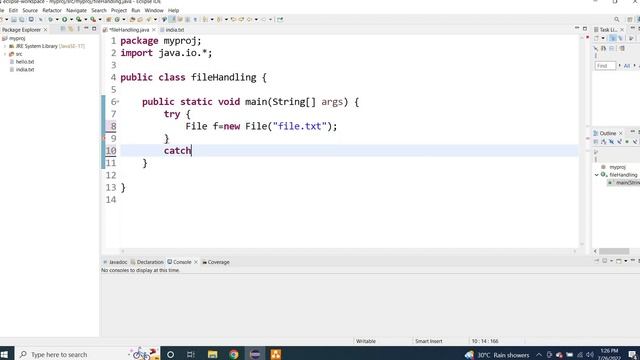Image resolution: width=640 pixels, height=360 pixels.
Task: Toggle Hide Fields in Outline toolbar
Action: (611, 142)
